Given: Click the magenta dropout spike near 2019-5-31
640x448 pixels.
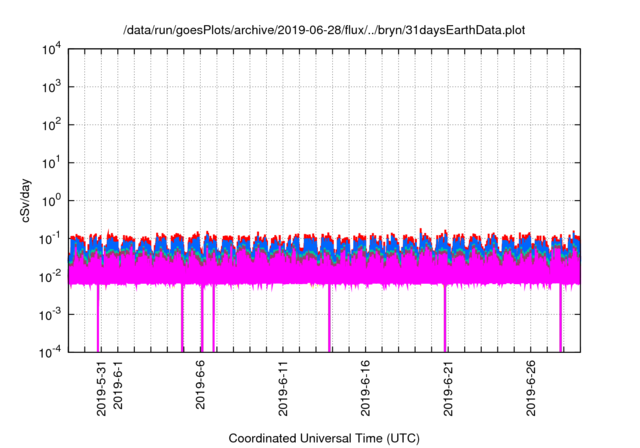Looking at the screenshot, I should [x=98, y=318].
